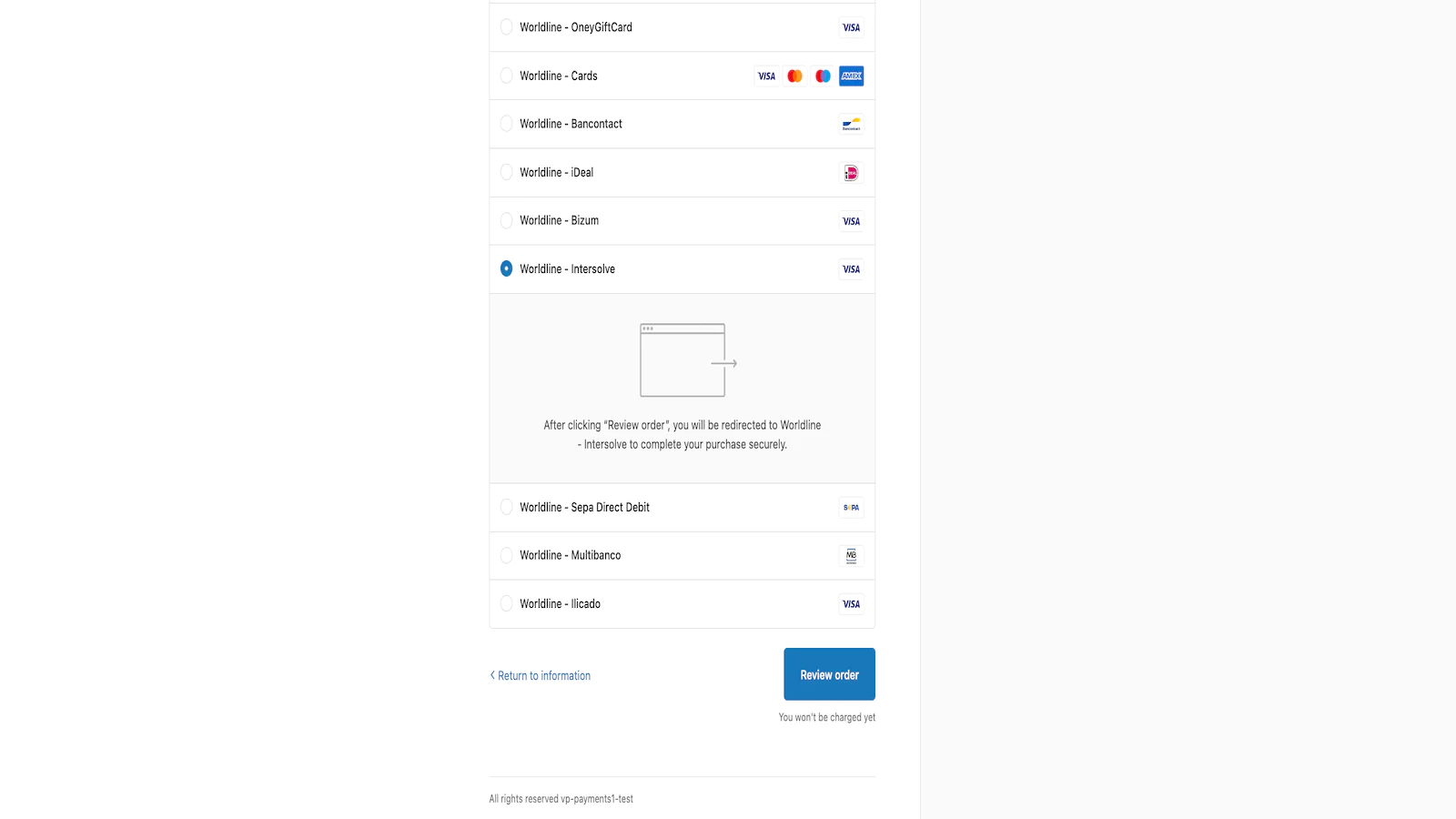This screenshot has height=819, width=1456.
Task: Click the Multibanco logo icon
Action: pyautogui.click(x=851, y=555)
